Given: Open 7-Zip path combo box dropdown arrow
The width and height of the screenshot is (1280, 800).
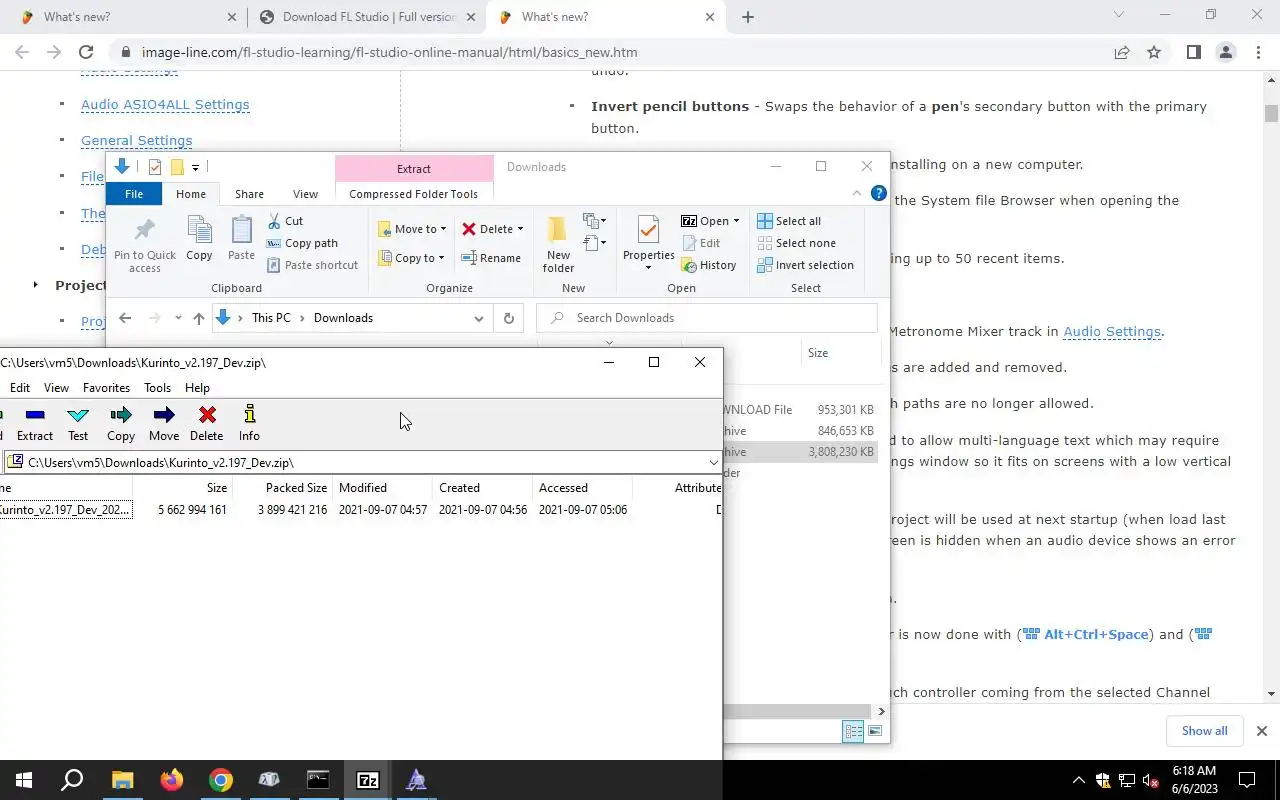Looking at the screenshot, I should 713,462.
